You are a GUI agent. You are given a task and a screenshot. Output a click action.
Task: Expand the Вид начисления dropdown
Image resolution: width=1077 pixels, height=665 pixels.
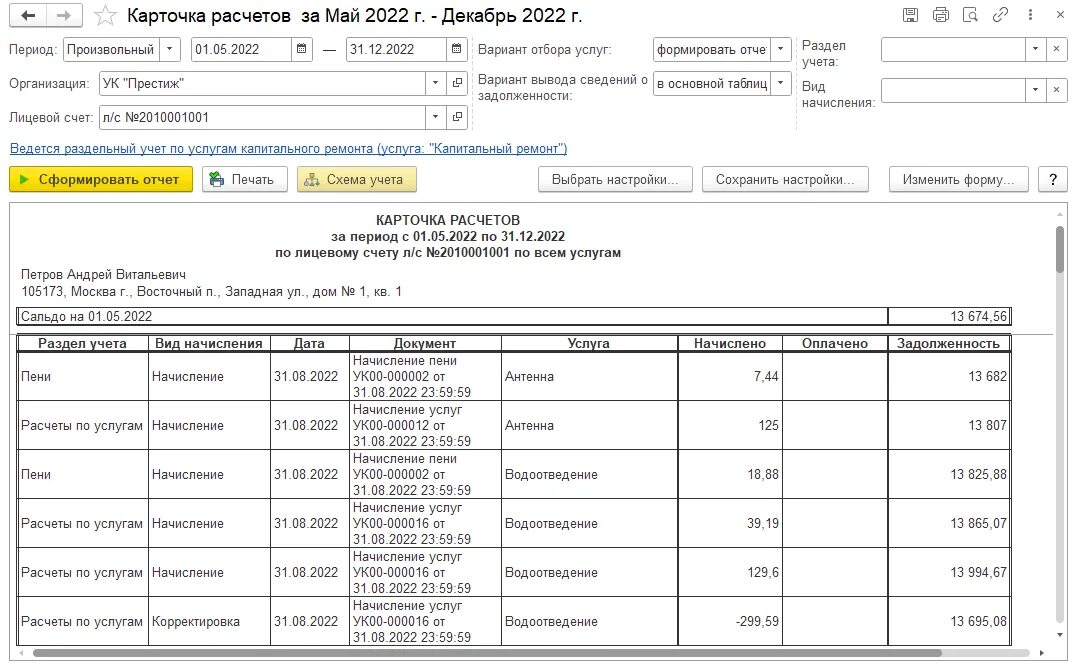tap(1036, 90)
